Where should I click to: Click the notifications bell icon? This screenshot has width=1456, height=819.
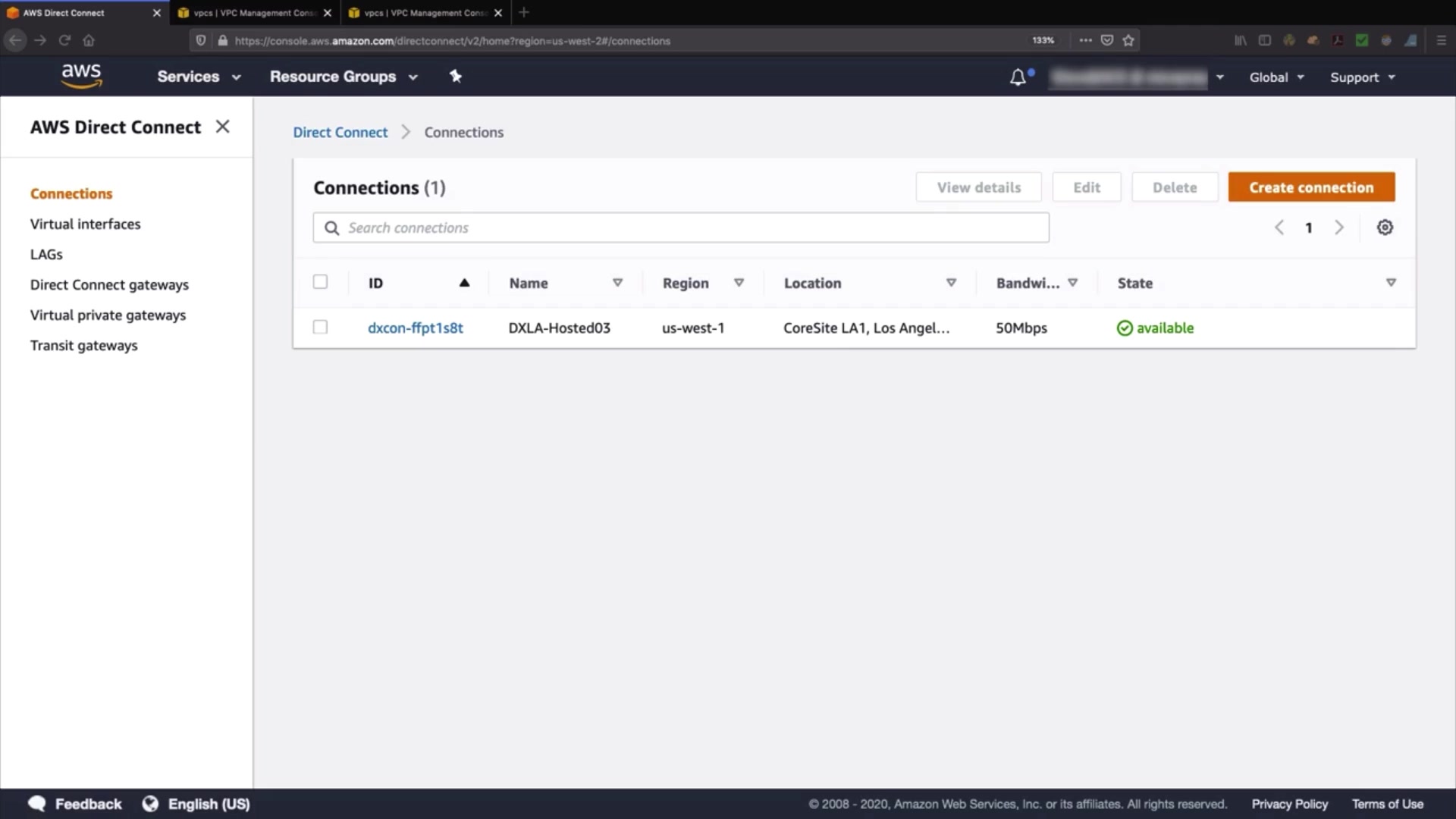coord(1018,77)
